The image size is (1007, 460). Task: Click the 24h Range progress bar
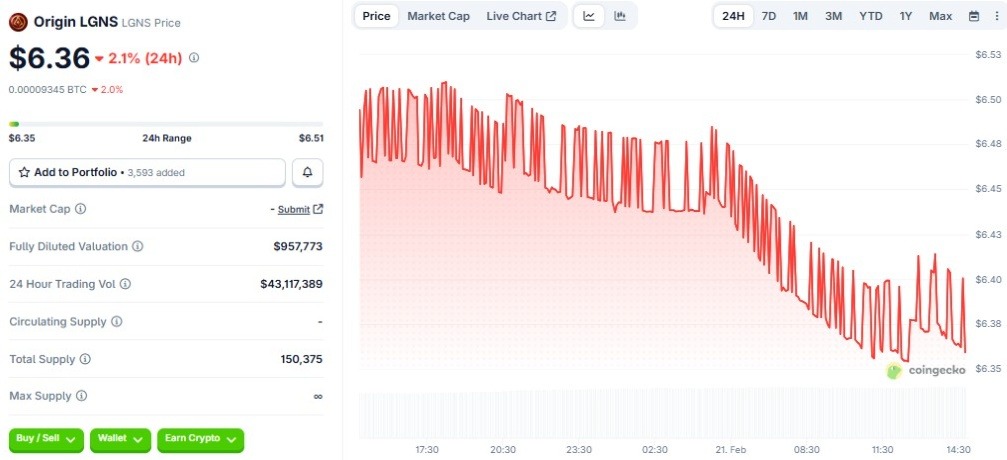166,124
